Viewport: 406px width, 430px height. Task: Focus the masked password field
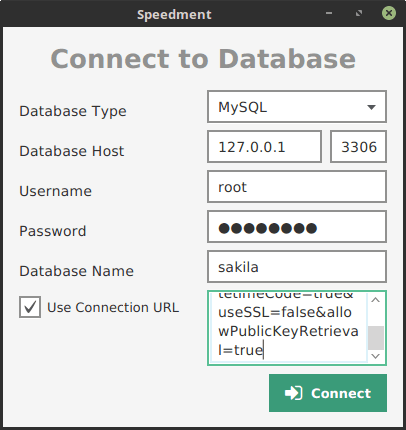[297, 227]
